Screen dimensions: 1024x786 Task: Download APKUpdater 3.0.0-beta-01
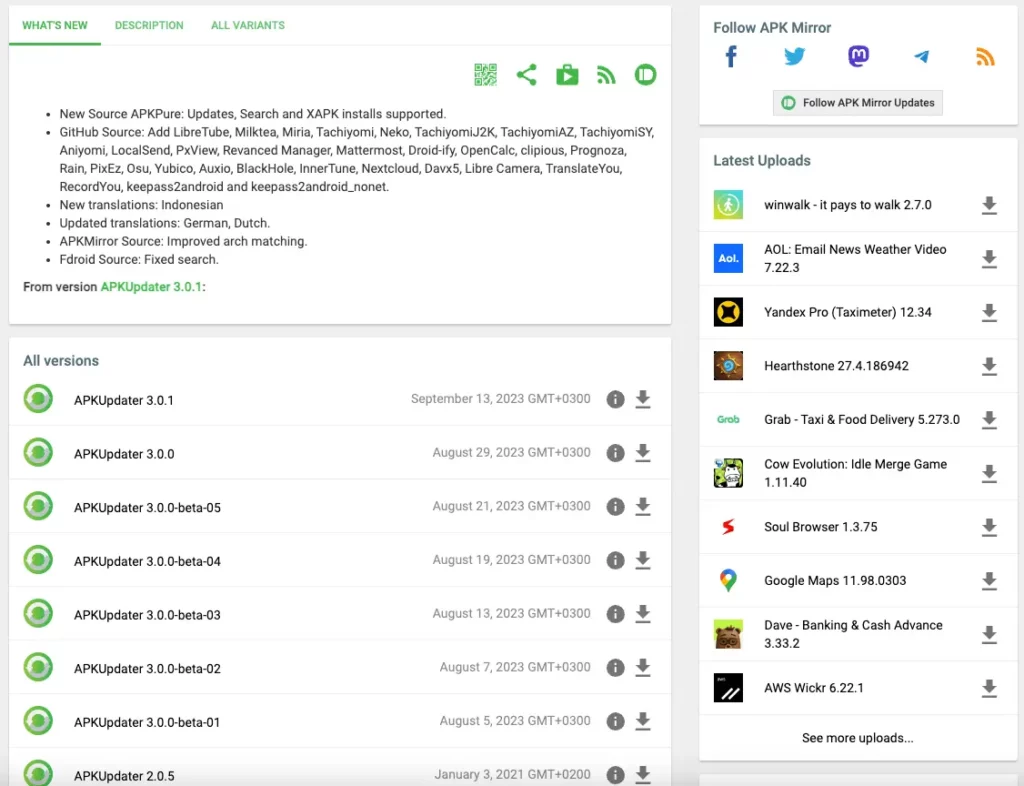pyautogui.click(x=643, y=721)
